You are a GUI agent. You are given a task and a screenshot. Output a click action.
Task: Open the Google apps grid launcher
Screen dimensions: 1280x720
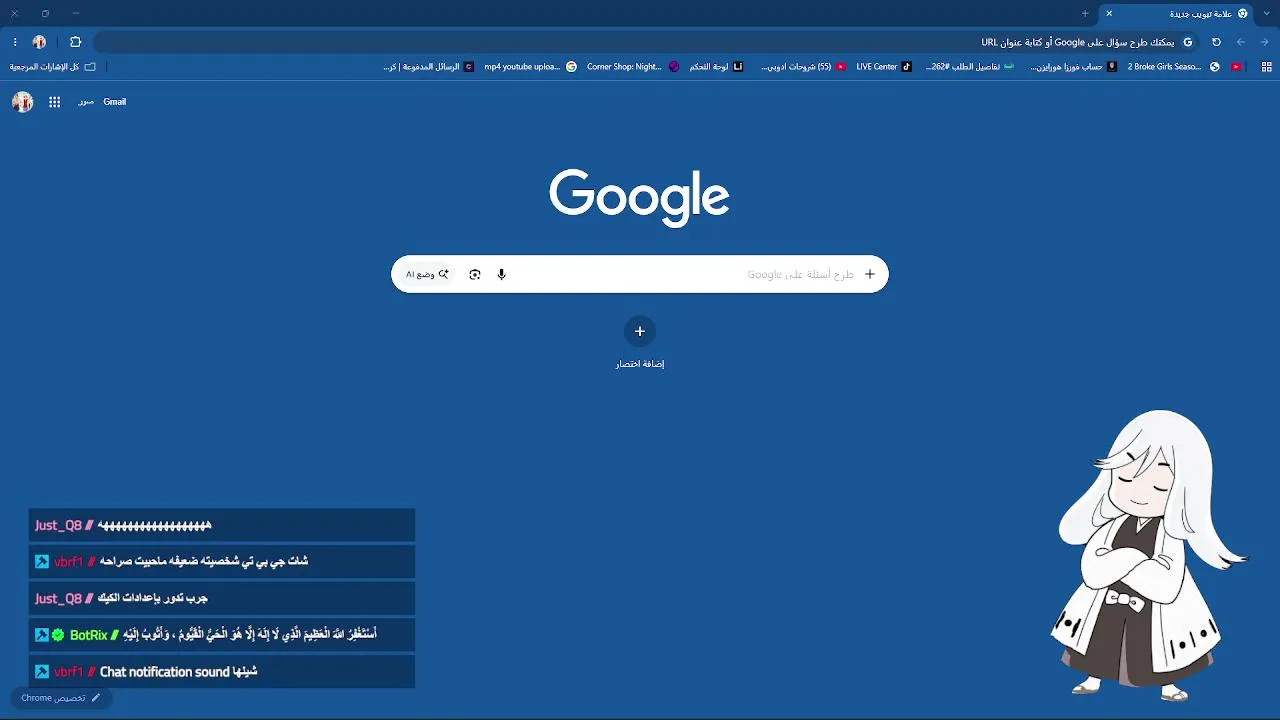click(x=55, y=102)
